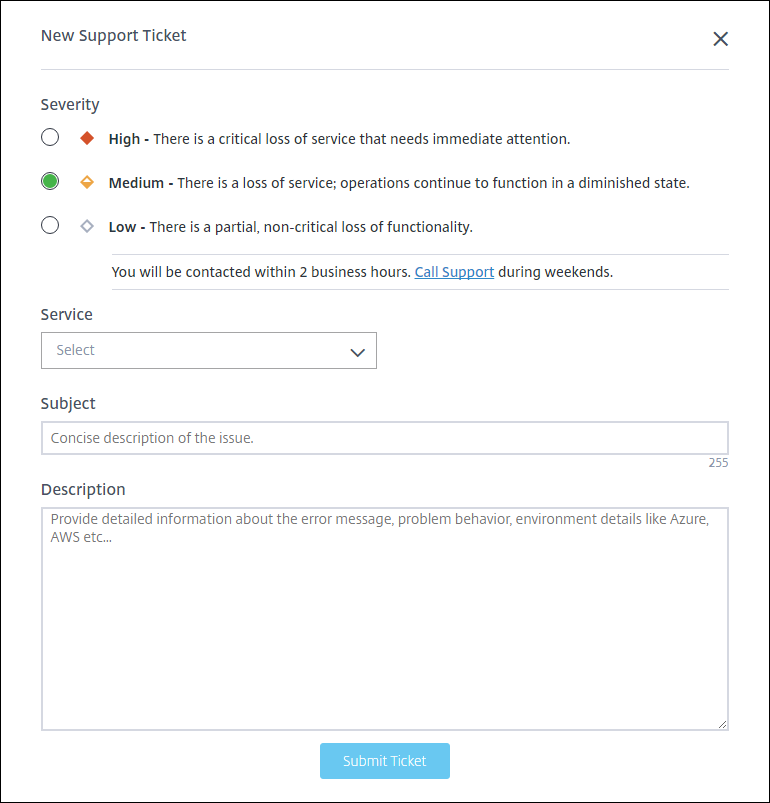Select the High severity radio button
Image resolution: width=770 pixels, height=803 pixels.
50,138
